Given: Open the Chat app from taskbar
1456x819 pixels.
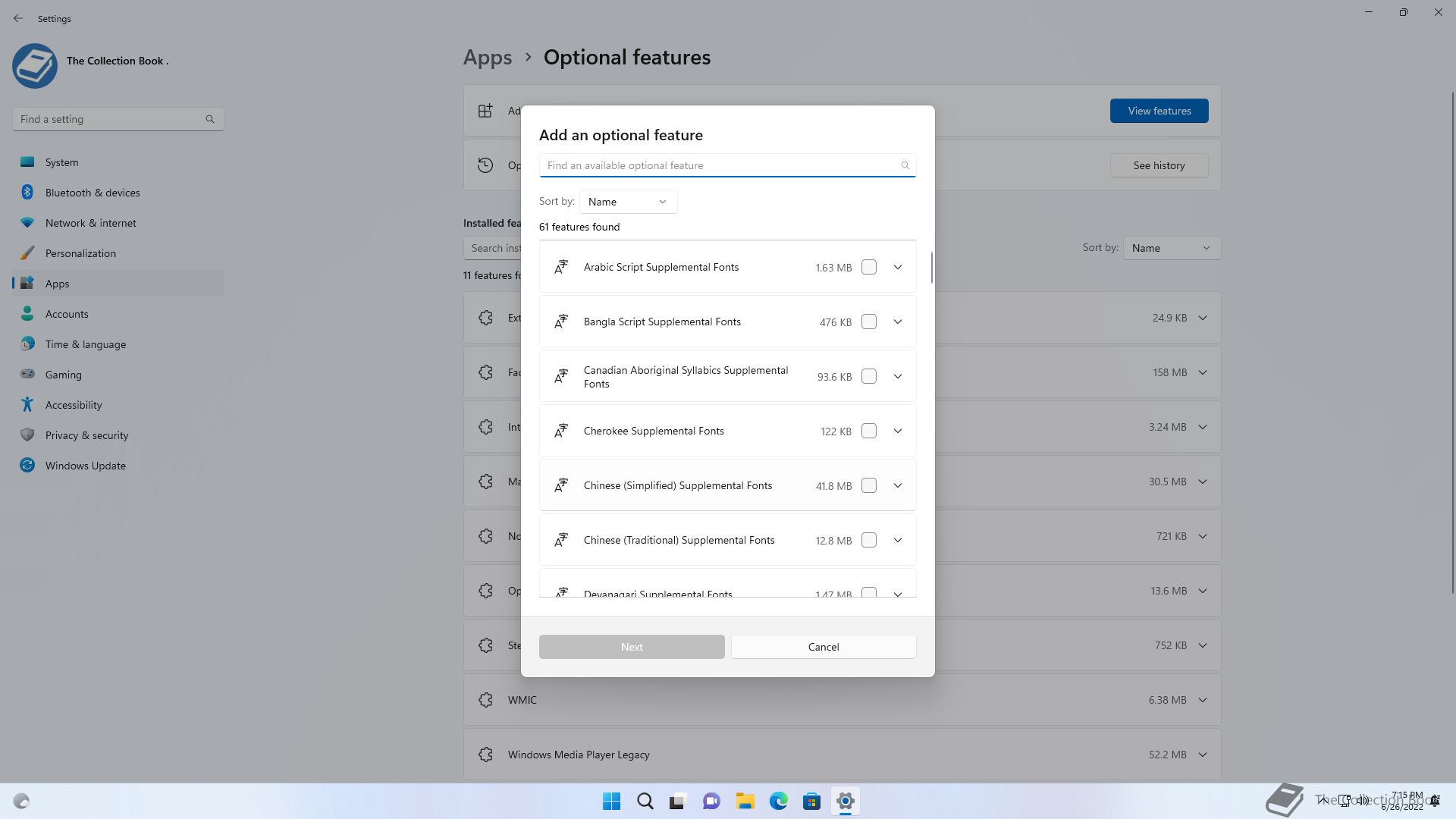Looking at the screenshot, I should point(711,801).
